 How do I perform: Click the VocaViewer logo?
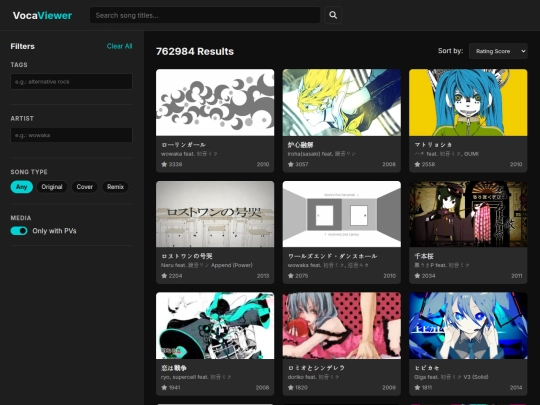coord(42,15)
